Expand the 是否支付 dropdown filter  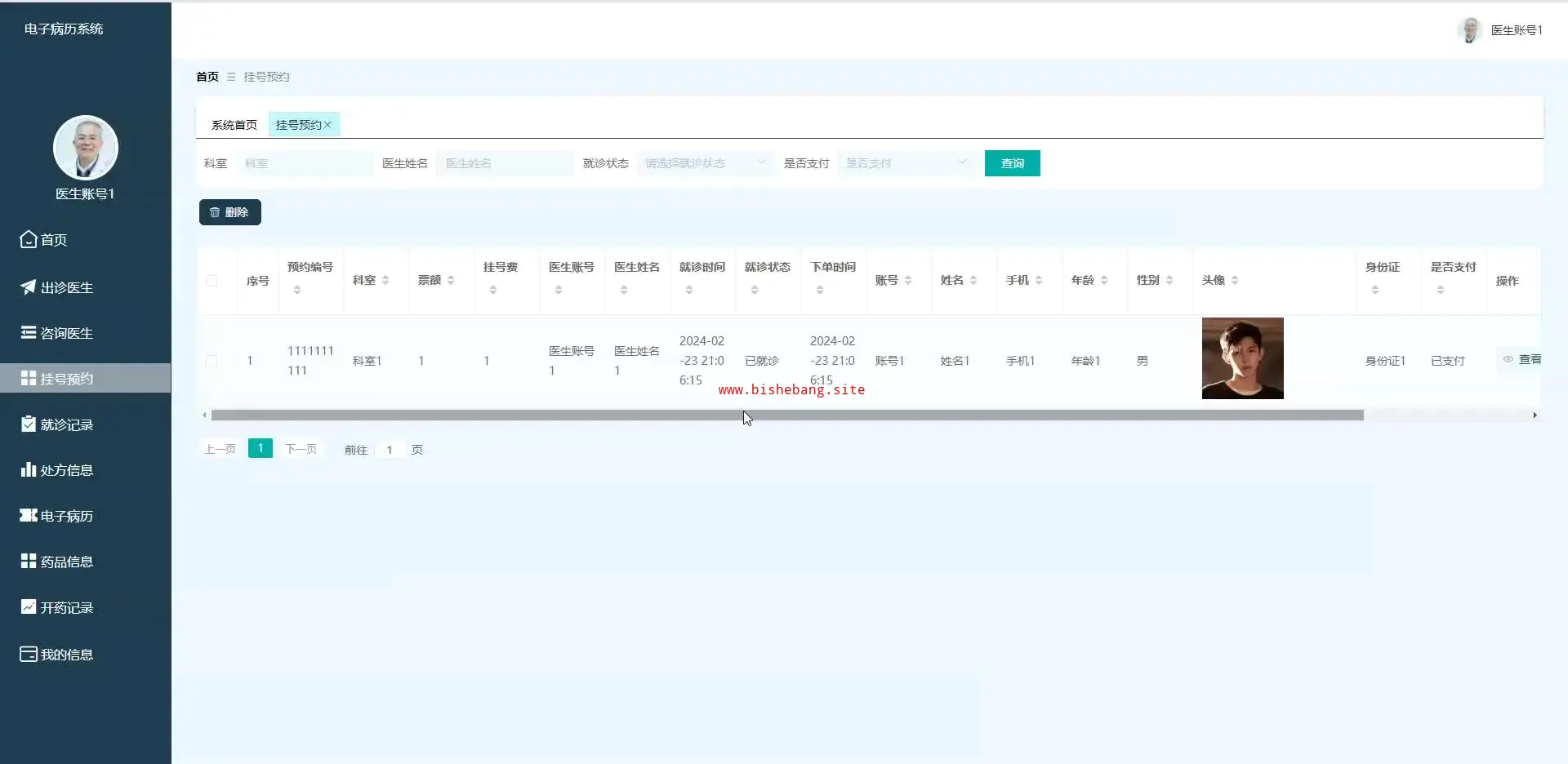(x=906, y=163)
